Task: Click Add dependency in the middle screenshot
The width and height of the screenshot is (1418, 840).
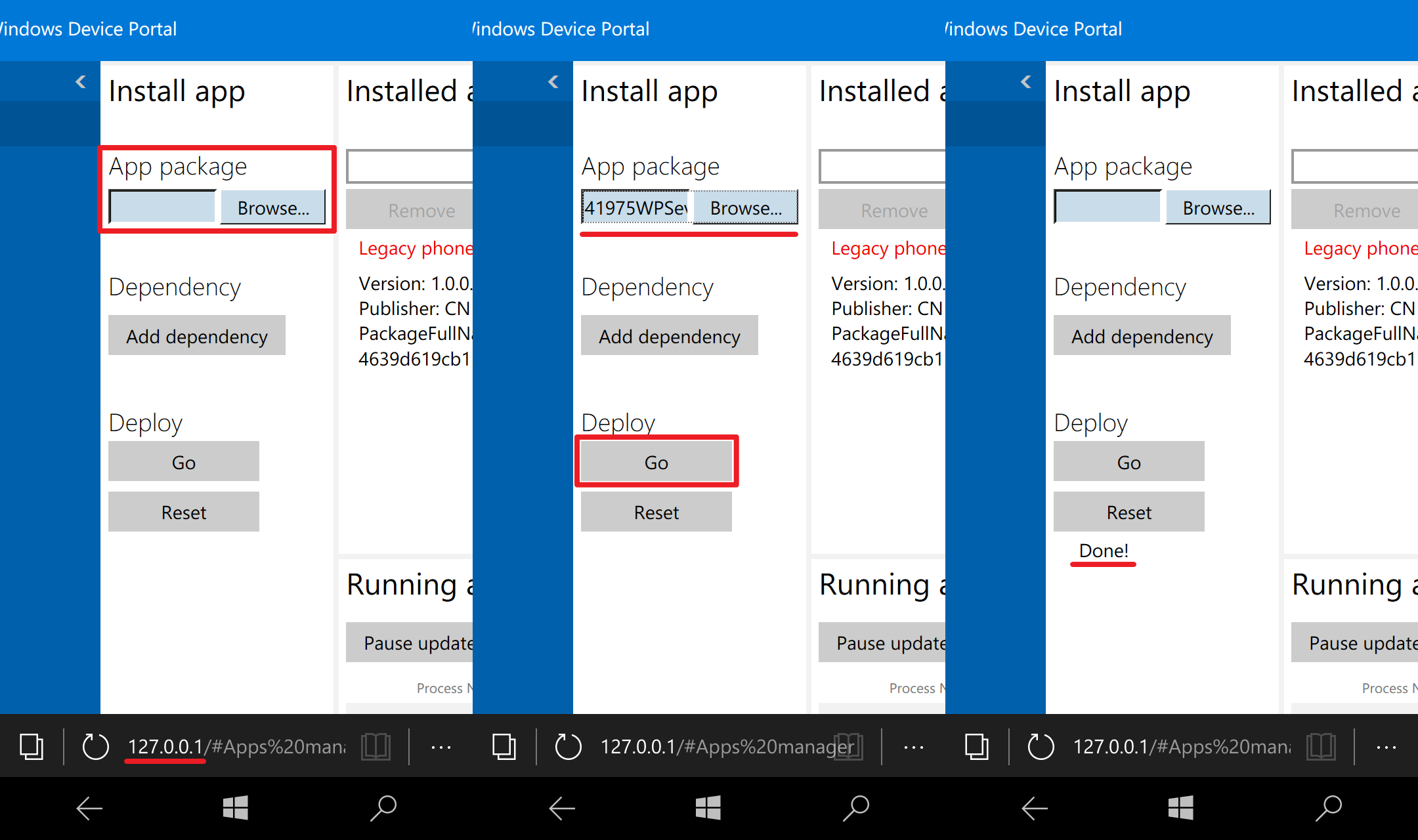Action: (670, 335)
